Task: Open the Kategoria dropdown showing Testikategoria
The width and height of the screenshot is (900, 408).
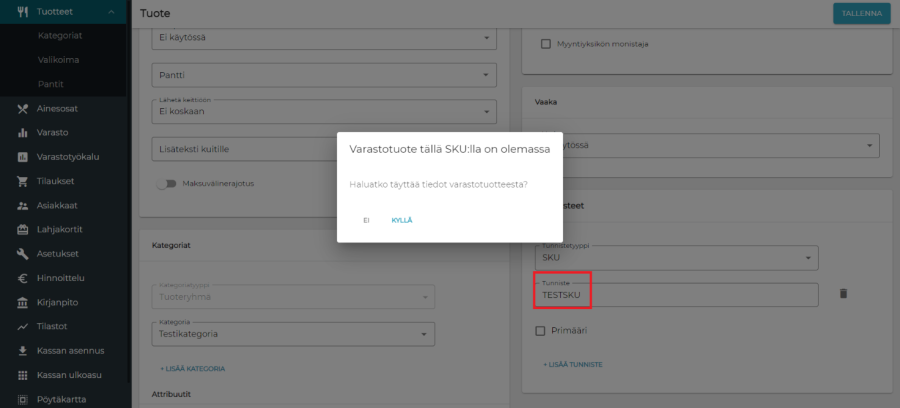Action: click(292, 333)
